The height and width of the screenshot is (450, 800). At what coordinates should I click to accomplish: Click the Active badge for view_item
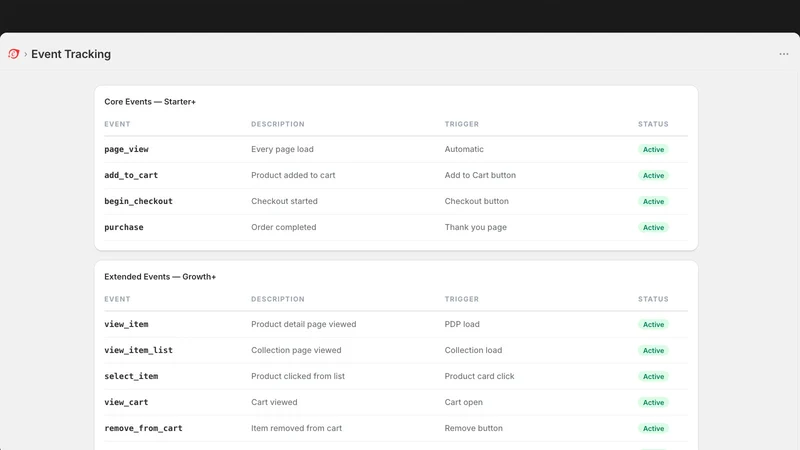pos(653,324)
